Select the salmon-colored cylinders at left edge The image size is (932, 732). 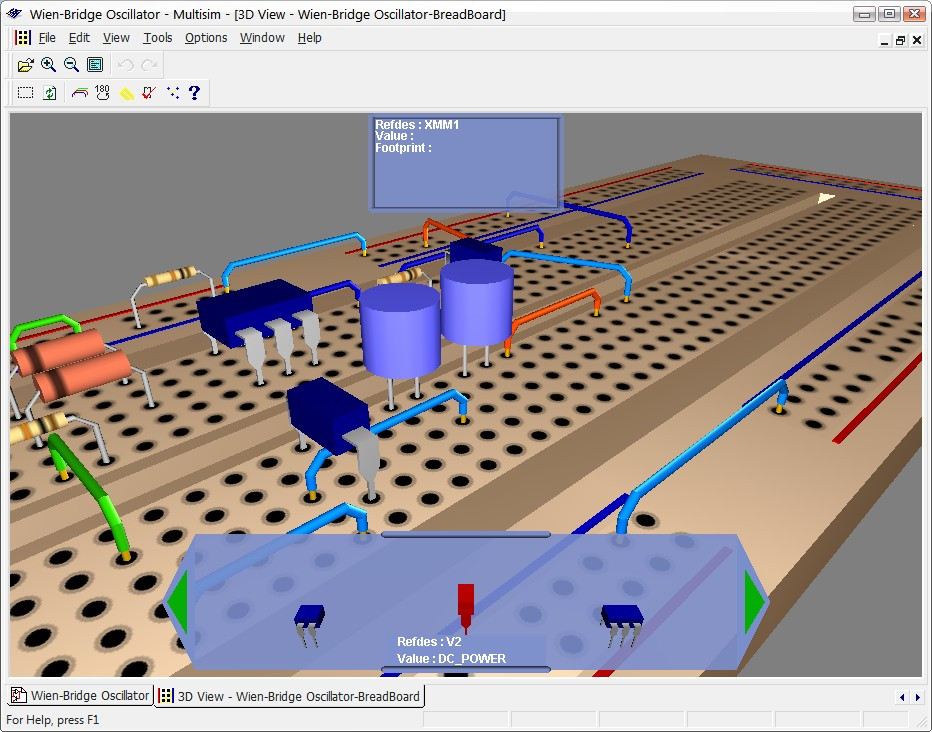(x=71, y=365)
